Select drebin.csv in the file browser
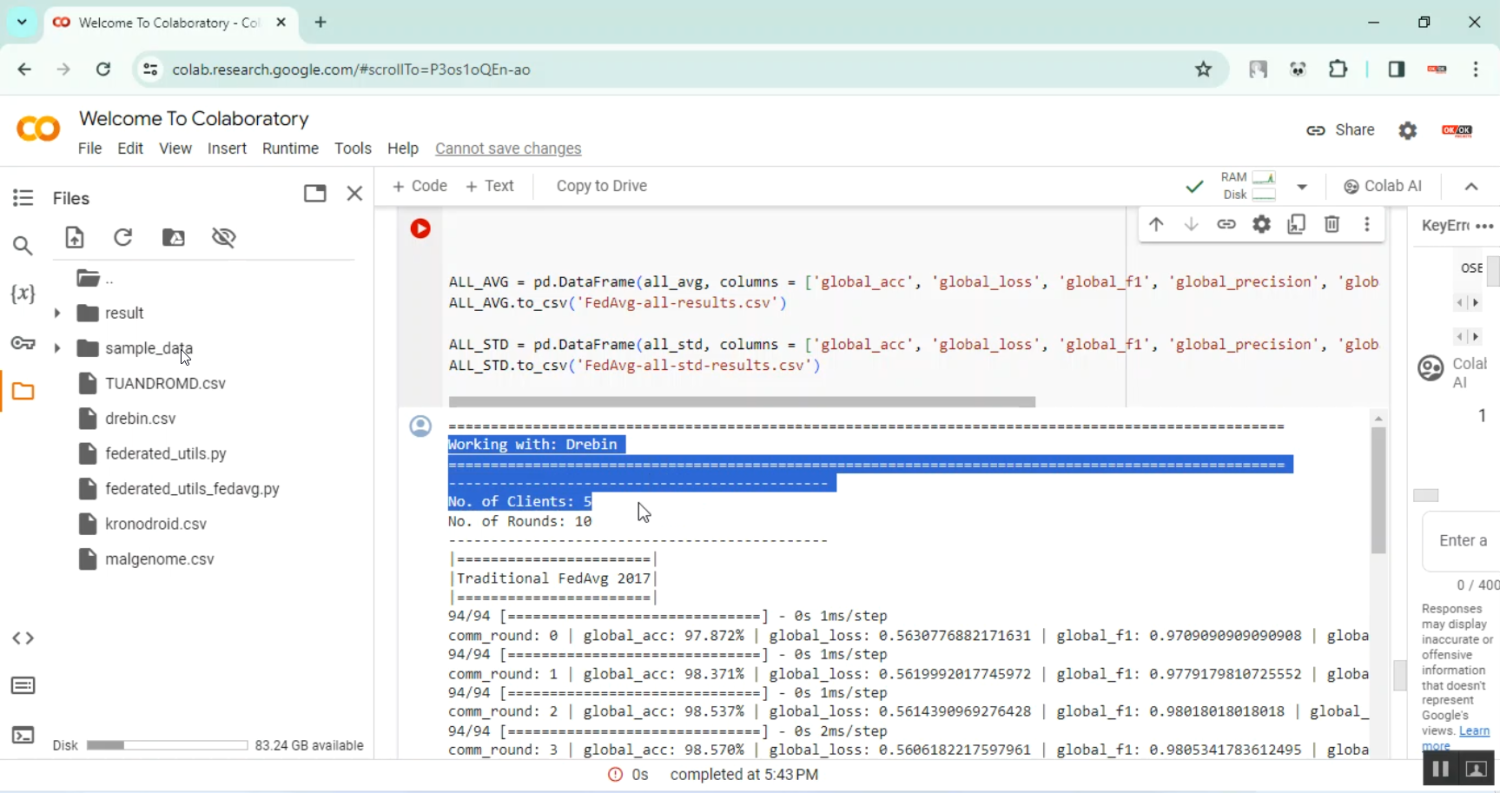The width and height of the screenshot is (1500, 793). click(x=140, y=418)
